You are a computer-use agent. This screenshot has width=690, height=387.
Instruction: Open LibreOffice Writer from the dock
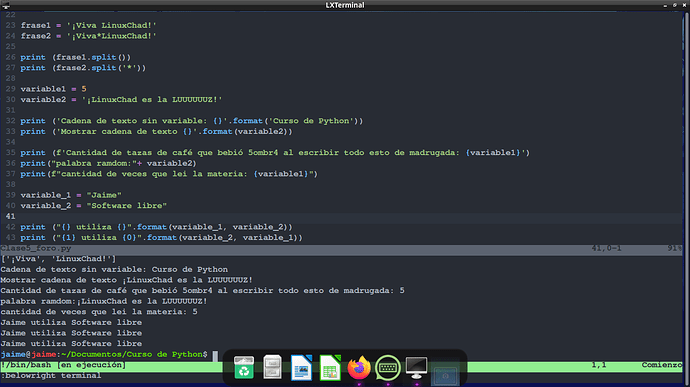coord(301,368)
